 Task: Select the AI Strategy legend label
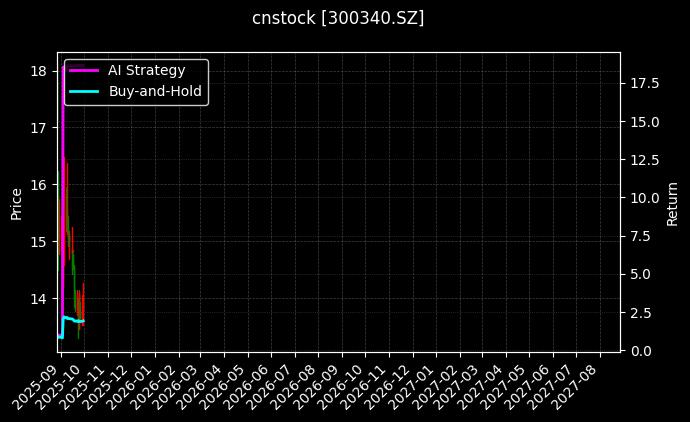pyautogui.click(x=146, y=70)
